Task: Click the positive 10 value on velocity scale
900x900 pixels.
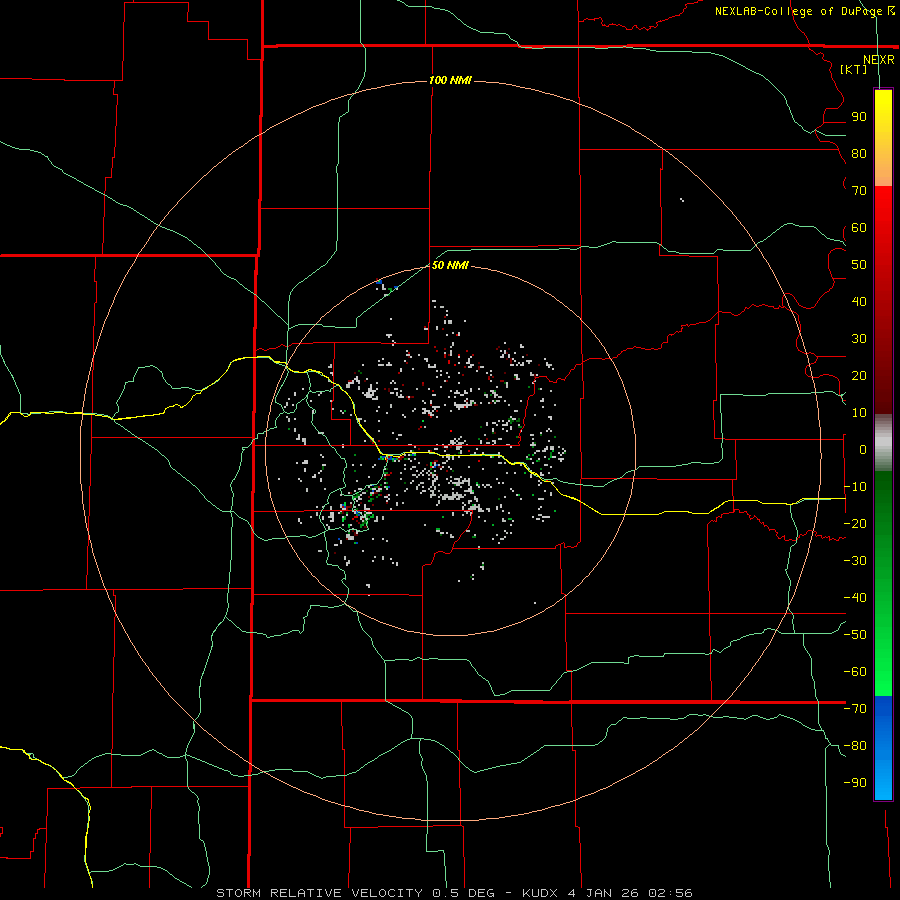Action: (x=859, y=413)
